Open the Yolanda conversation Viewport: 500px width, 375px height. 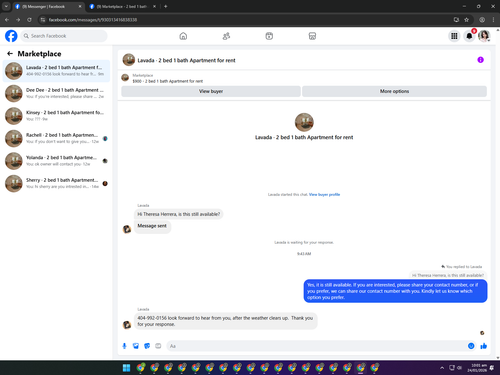56,161
